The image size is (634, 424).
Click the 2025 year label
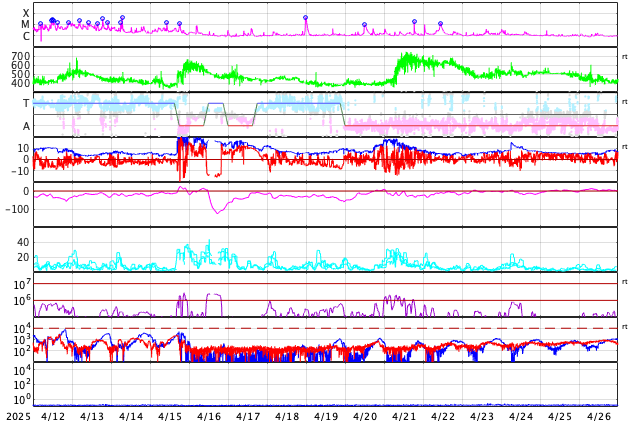[x=19, y=417]
